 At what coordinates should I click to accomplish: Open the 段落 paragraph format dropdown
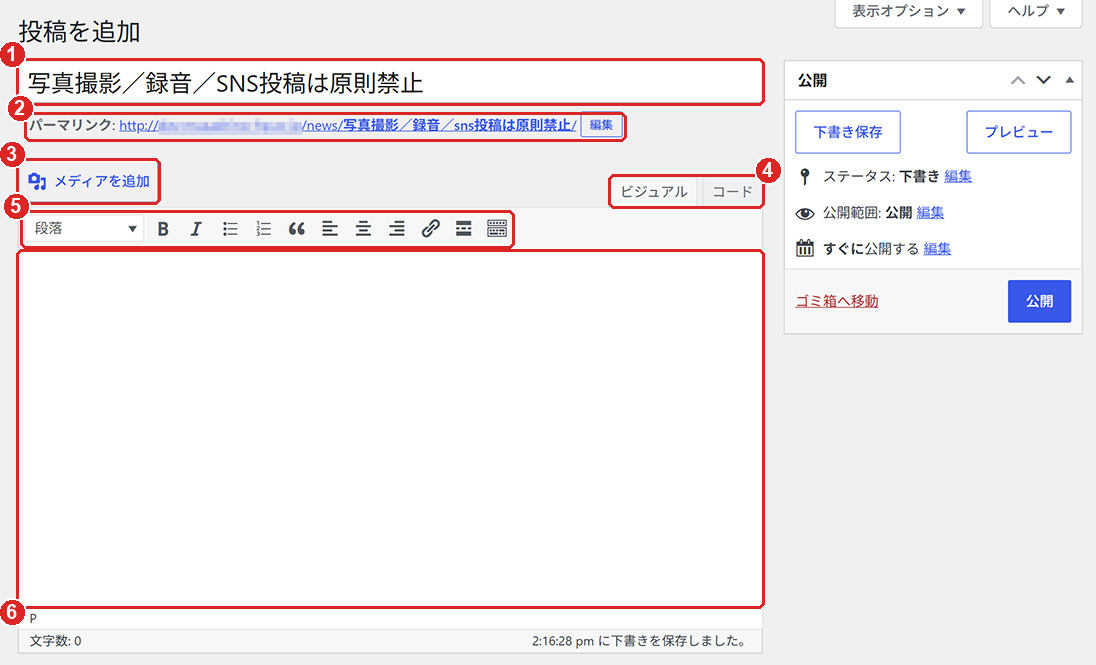pyautogui.click(x=85, y=229)
